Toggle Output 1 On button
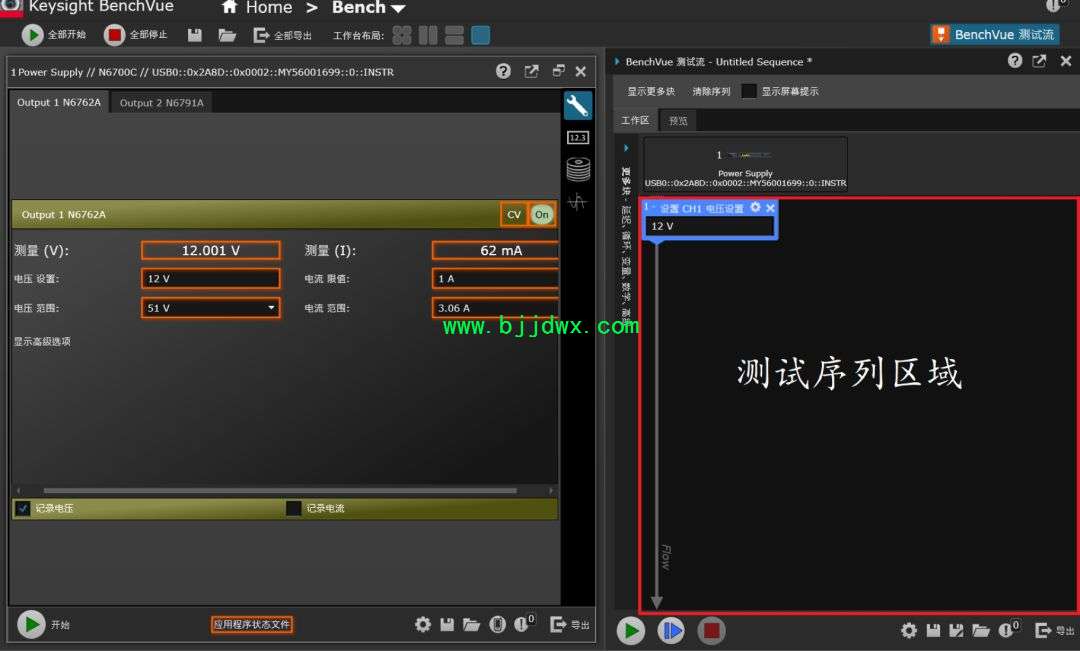1080x651 pixels. click(x=542, y=214)
